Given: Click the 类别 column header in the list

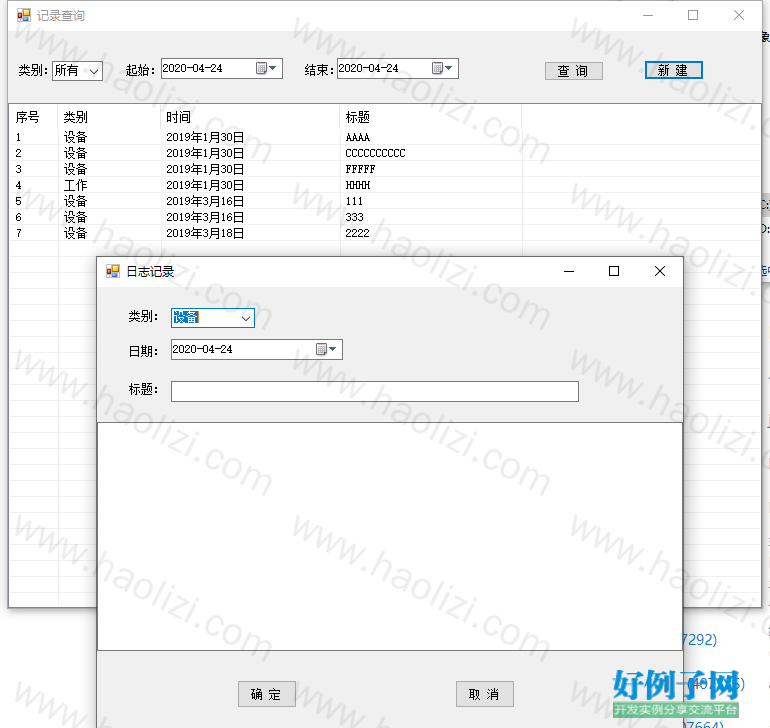Looking at the screenshot, I should pos(109,117).
